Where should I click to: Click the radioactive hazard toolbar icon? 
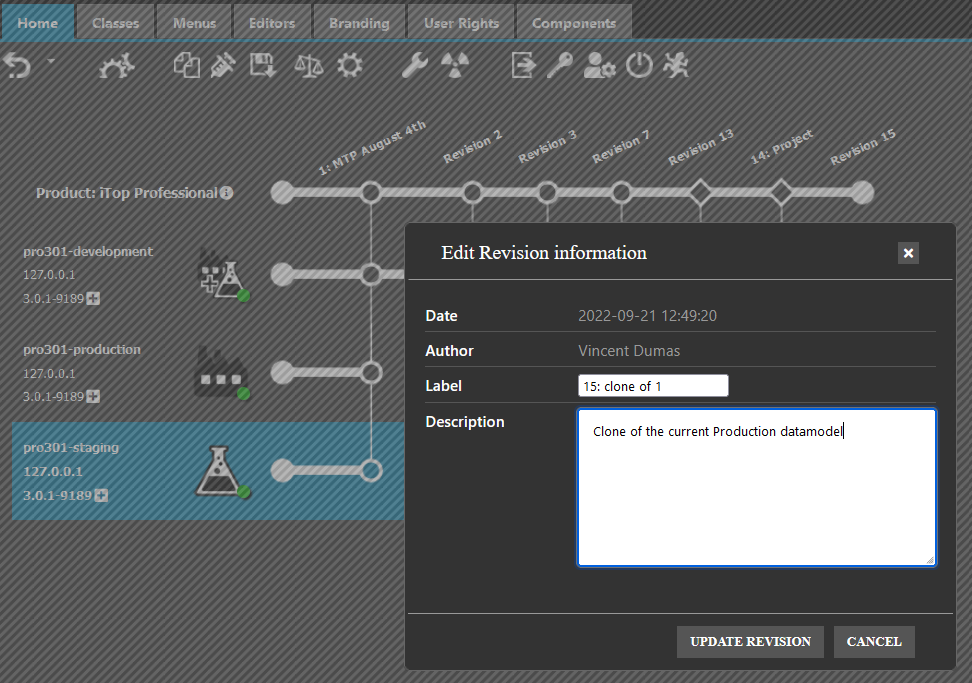(457, 65)
